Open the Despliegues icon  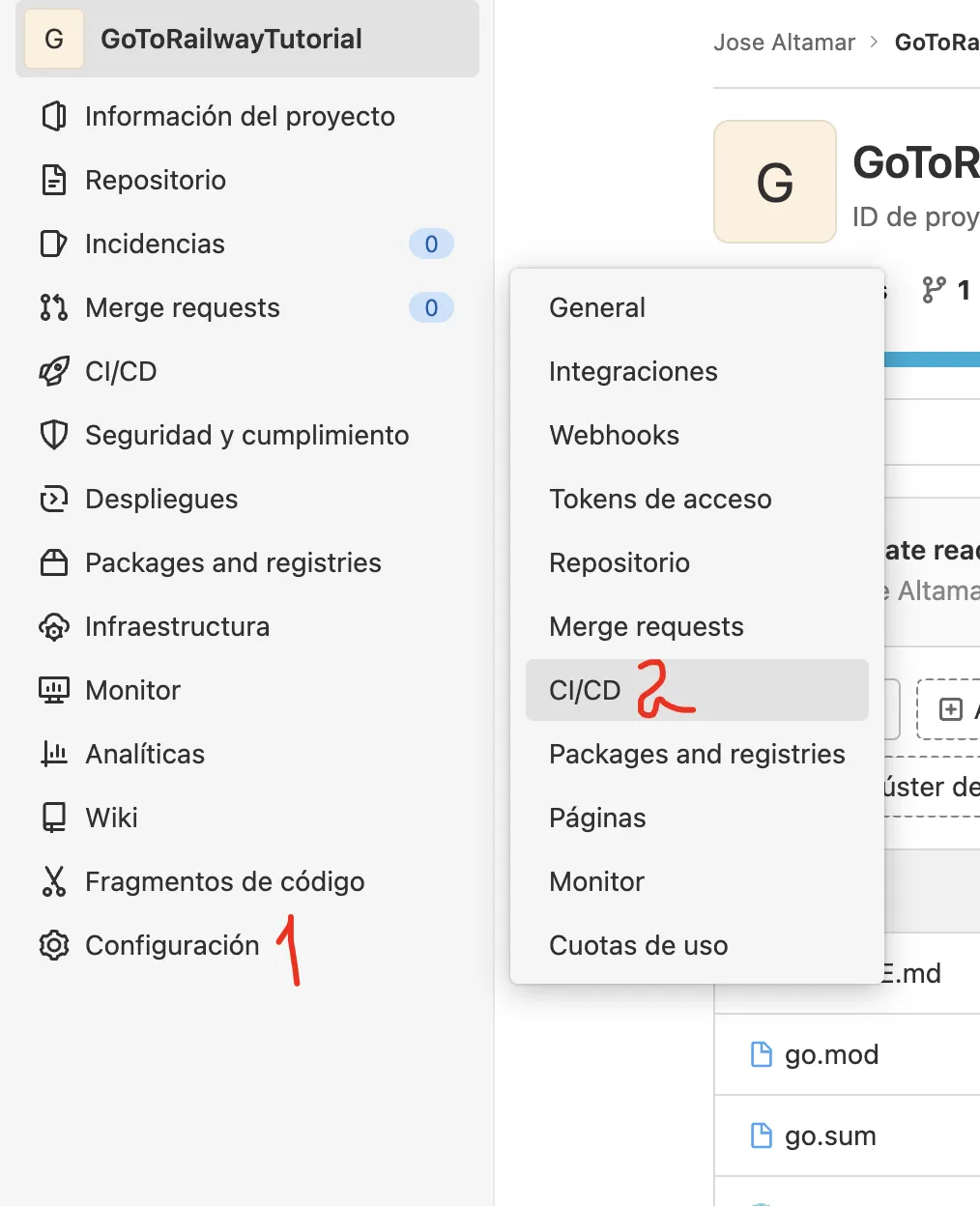coord(55,499)
